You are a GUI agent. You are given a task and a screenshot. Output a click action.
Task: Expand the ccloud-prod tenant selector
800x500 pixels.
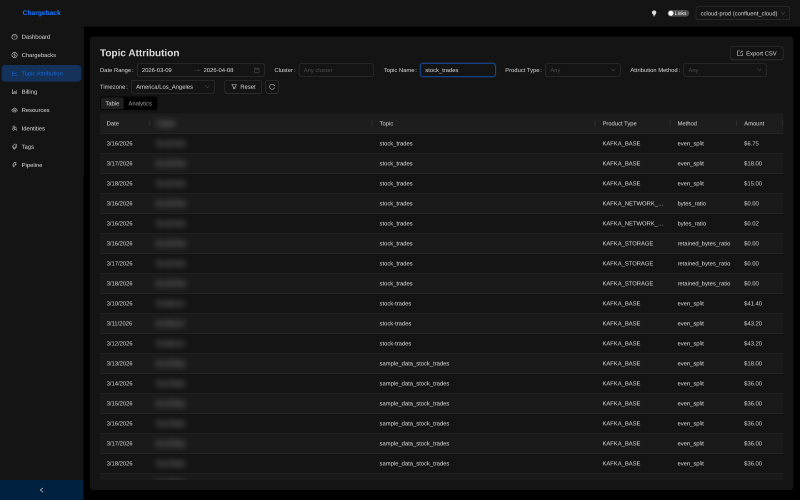[742, 13]
